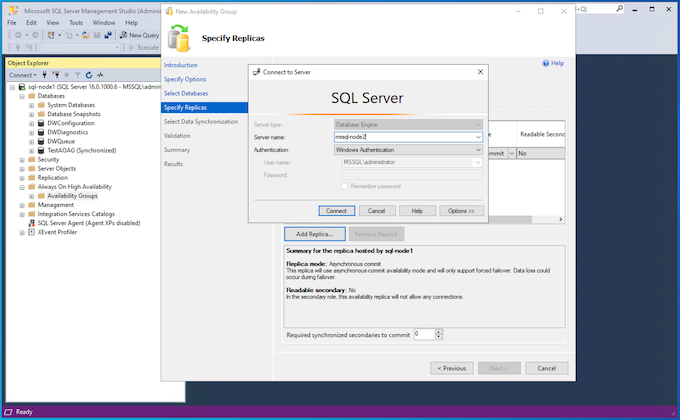Click the New Project icon in SSMS toolbar
The height and width of the screenshot is (420, 680).
(x=51, y=35)
